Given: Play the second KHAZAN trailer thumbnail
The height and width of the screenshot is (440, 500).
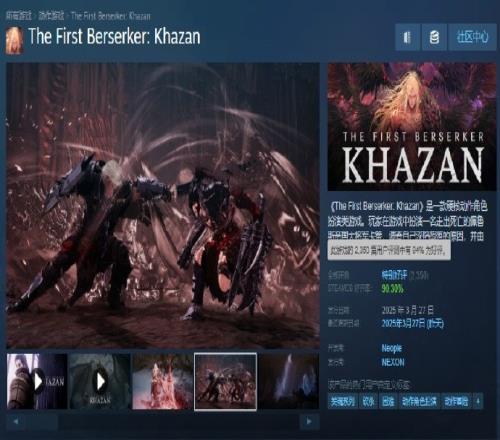Looking at the screenshot, I should coord(100,381).
